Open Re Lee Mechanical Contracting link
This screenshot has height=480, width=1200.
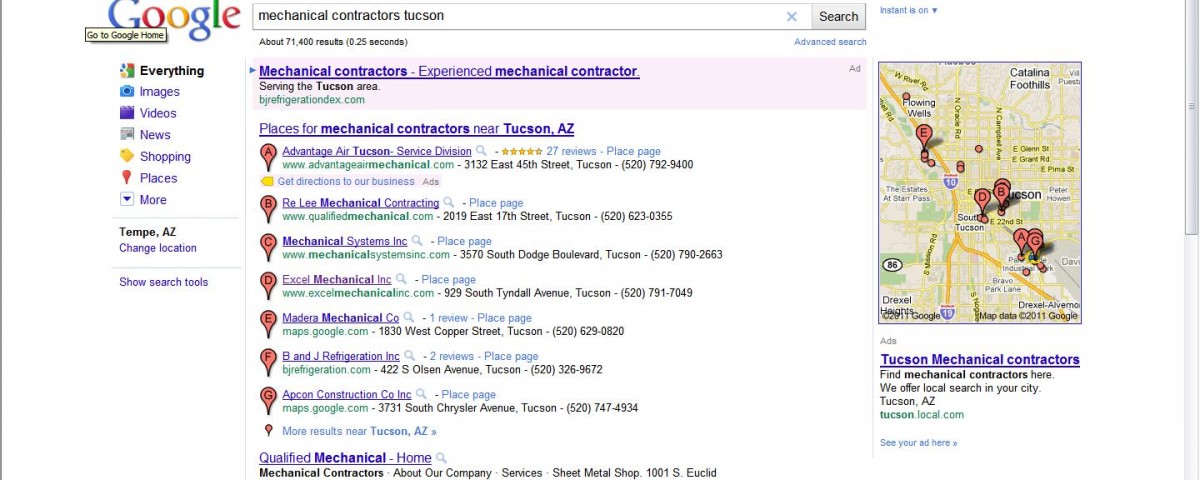click(361, 203)
